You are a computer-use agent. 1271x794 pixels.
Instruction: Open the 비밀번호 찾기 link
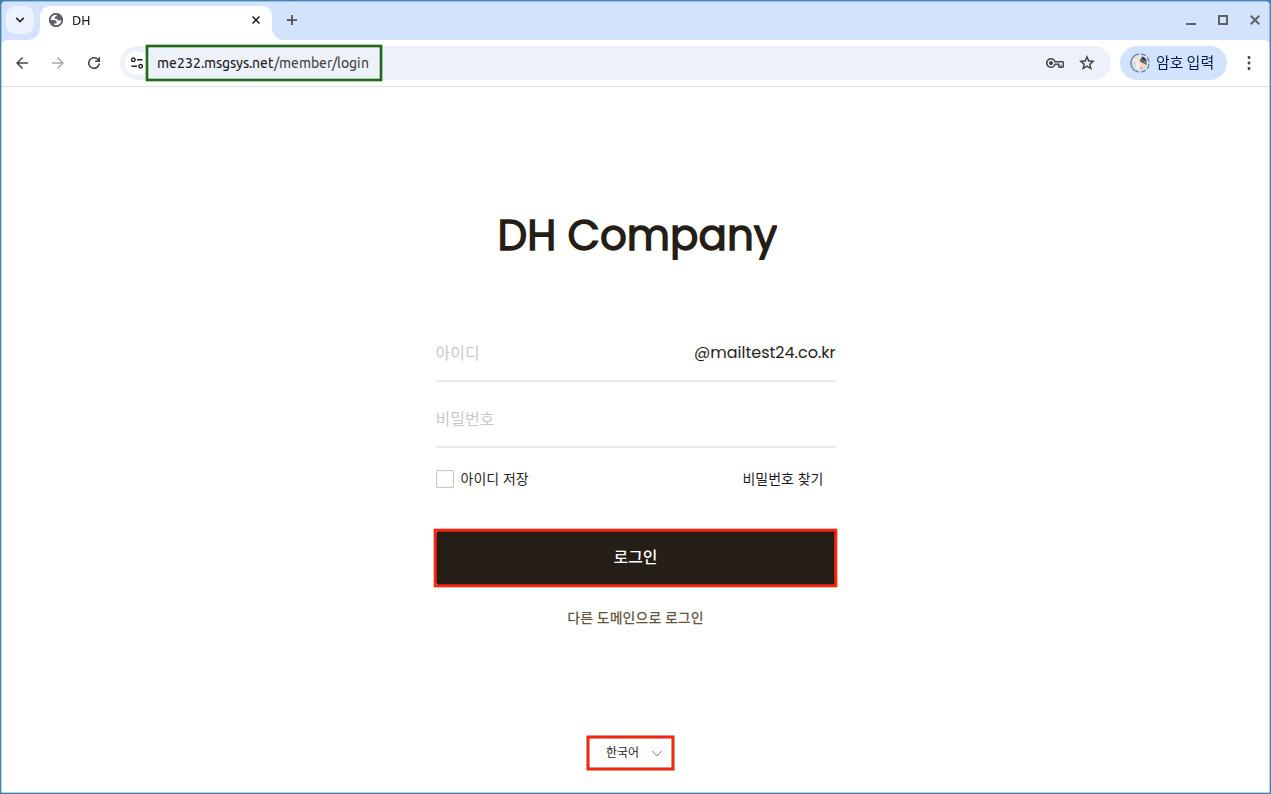click(x=782, y=479)
